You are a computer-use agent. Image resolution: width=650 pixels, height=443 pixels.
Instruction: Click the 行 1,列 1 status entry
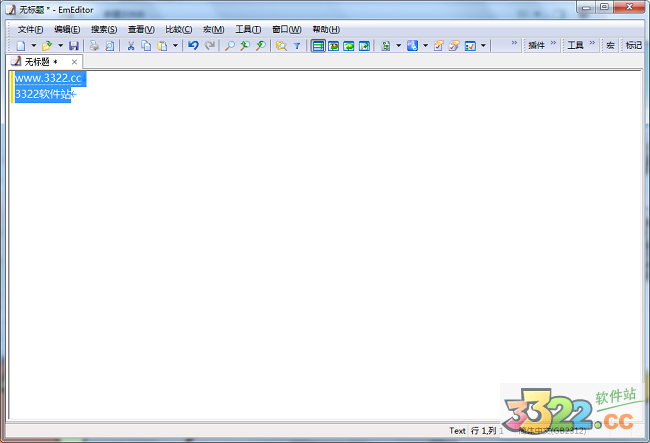click(487, 431)
